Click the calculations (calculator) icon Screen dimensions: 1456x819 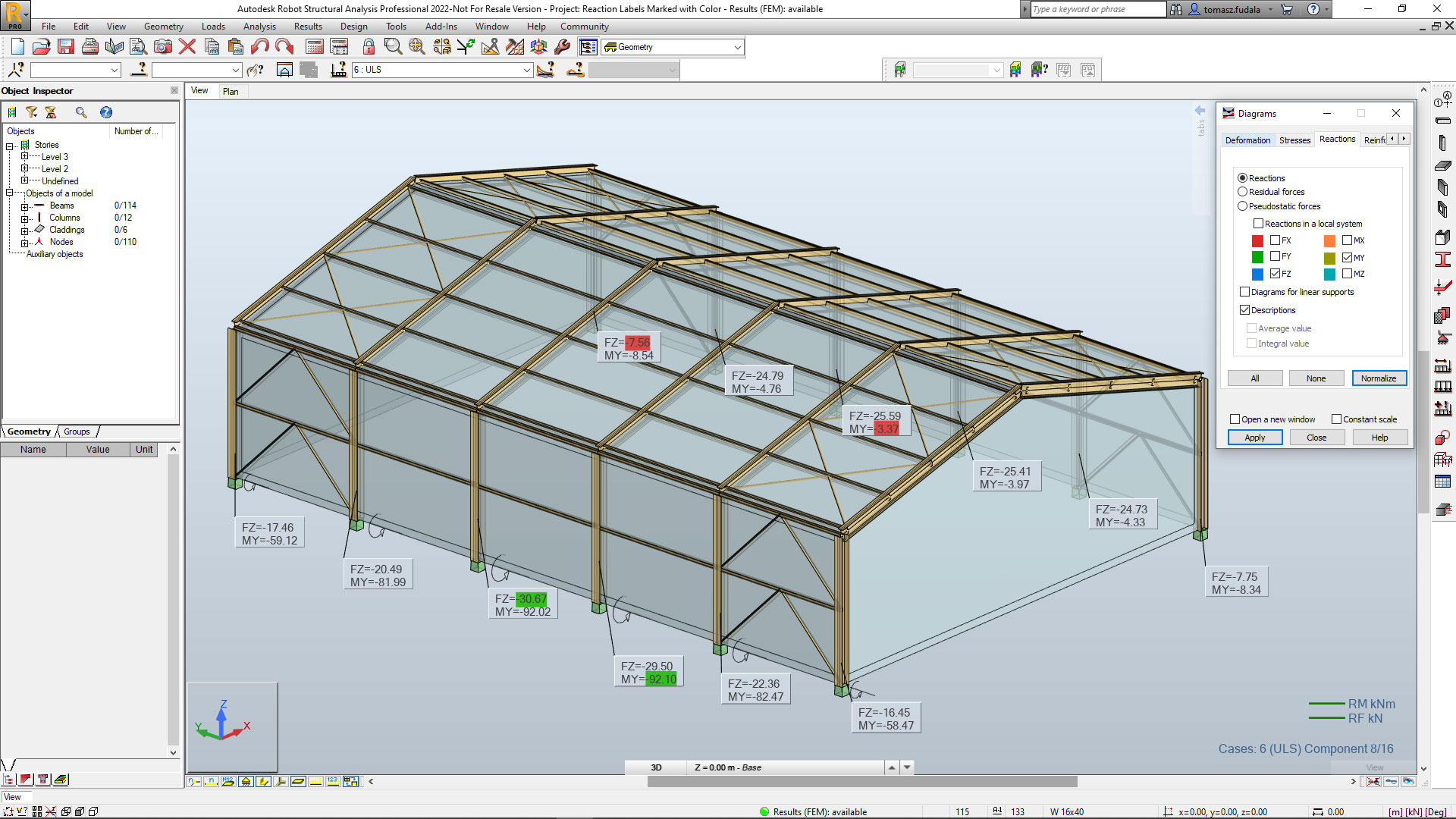pyautogui.click(x=315, y=47)
